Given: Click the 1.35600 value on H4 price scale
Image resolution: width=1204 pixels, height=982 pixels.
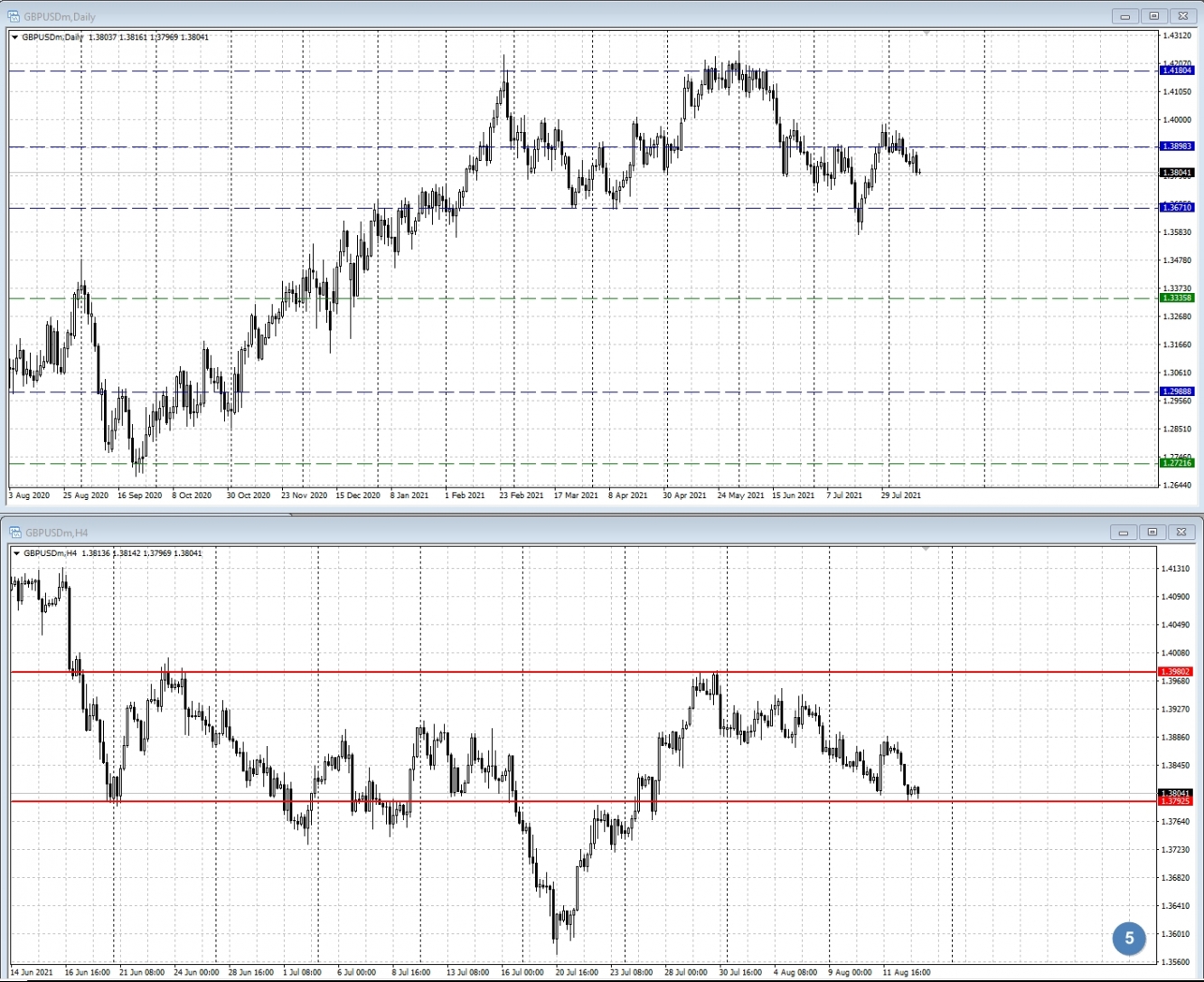Looking at the screenshot, I should tap(1176, 962).
